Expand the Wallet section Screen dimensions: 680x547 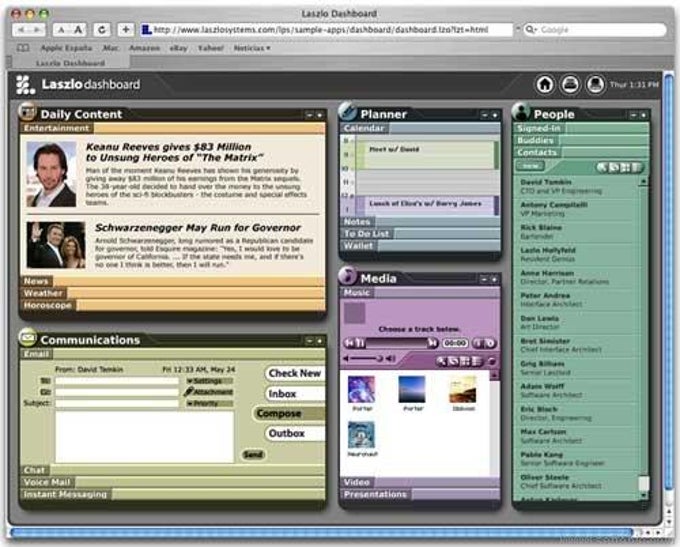[x=420, y=246]
